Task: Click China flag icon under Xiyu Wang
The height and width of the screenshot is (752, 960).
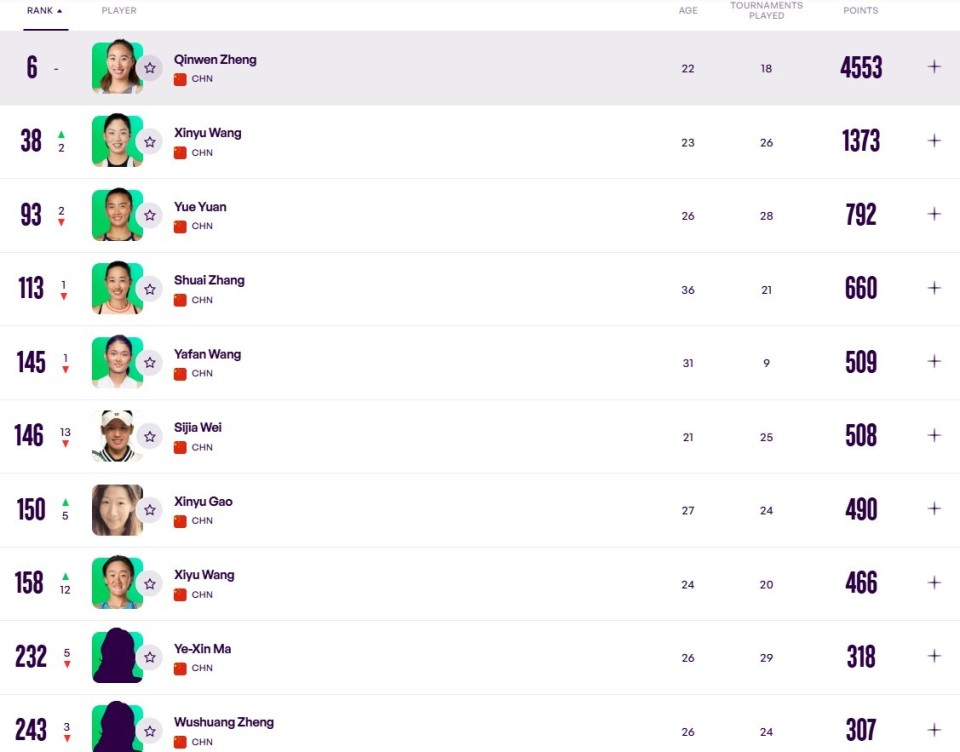Action: pos(180,595)
